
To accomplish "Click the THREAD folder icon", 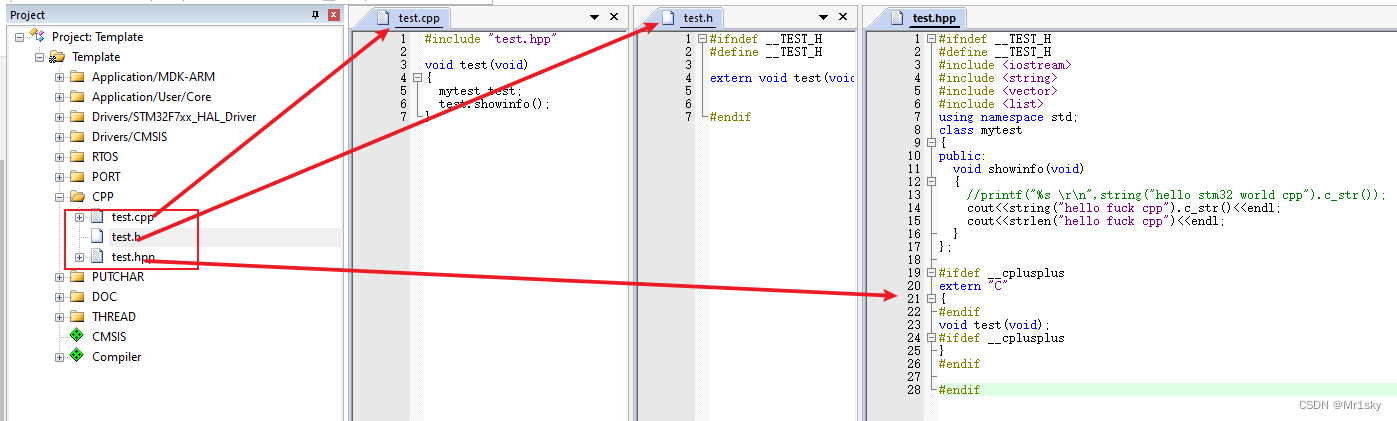I will point(77,317).
